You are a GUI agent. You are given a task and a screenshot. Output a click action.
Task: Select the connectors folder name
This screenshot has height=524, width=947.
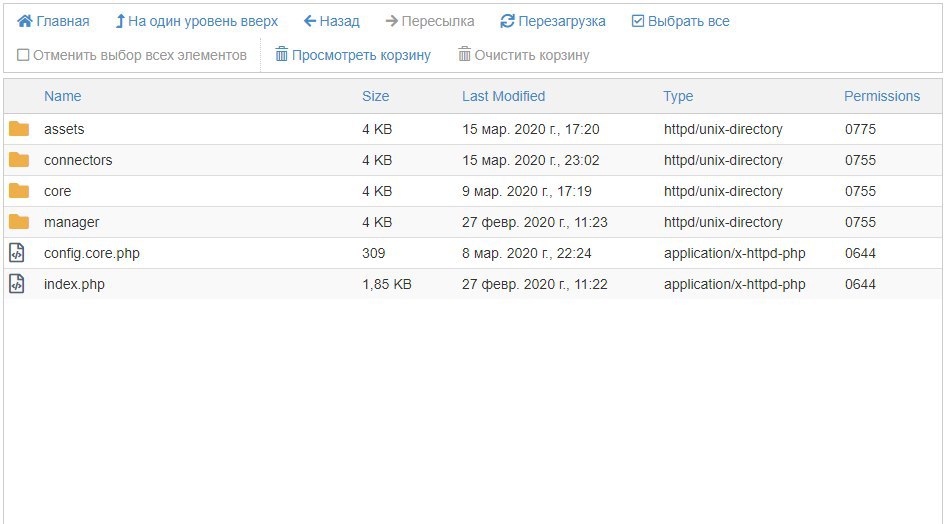78,160
